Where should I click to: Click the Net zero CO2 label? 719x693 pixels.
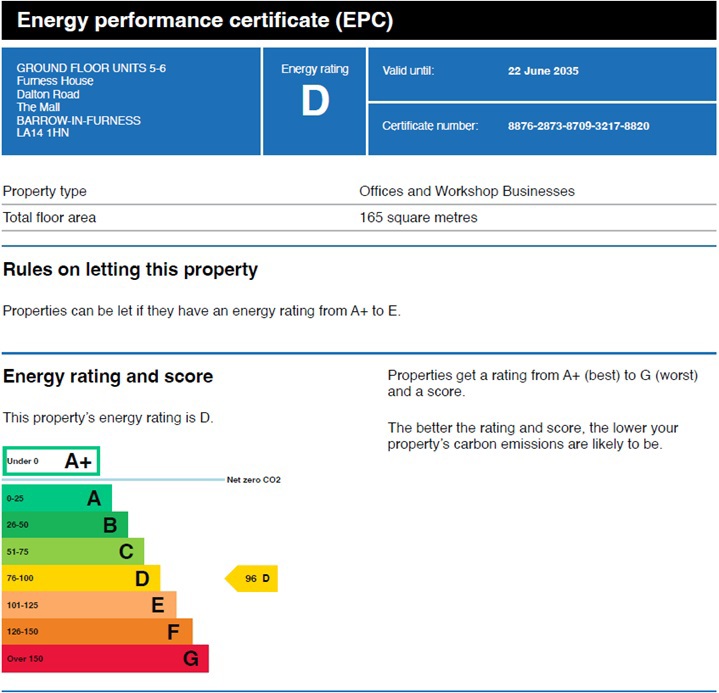click(x=254, y=480)
